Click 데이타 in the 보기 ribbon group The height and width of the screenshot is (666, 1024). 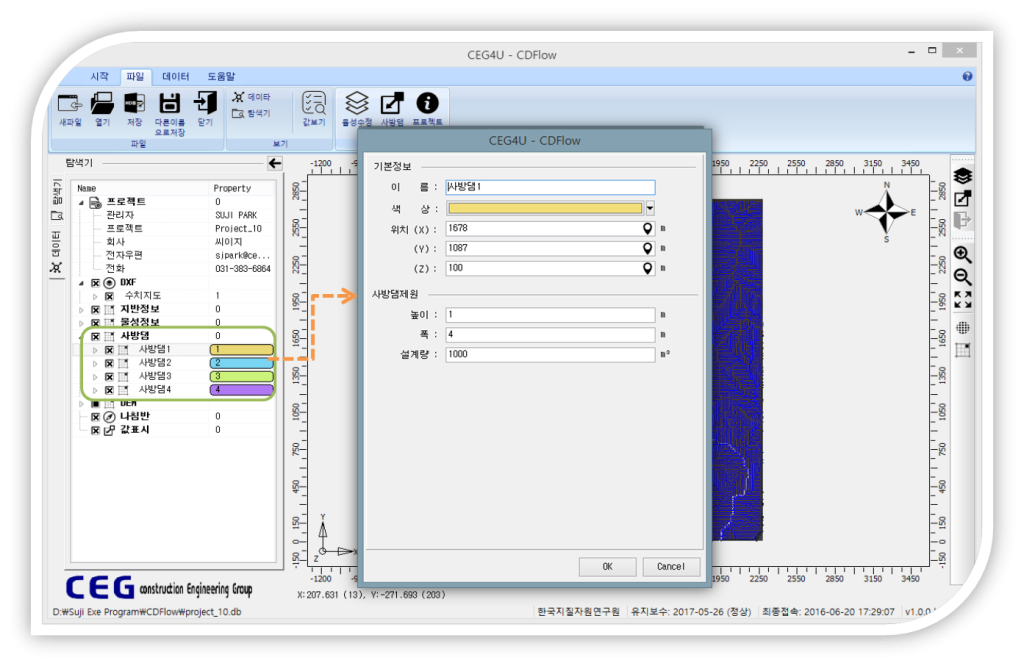pyautogui.click(x=251, y=97)
